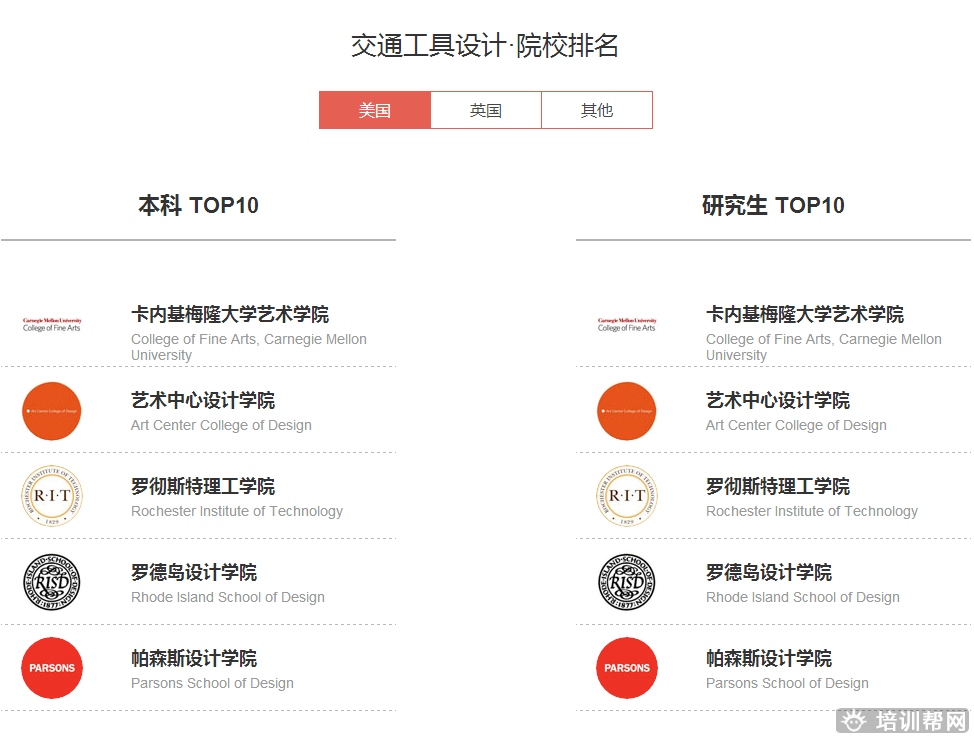Click 'Art Center College of Design' text in 本科 list
This screenshot has width=974, height=738.
click(221, 426)
